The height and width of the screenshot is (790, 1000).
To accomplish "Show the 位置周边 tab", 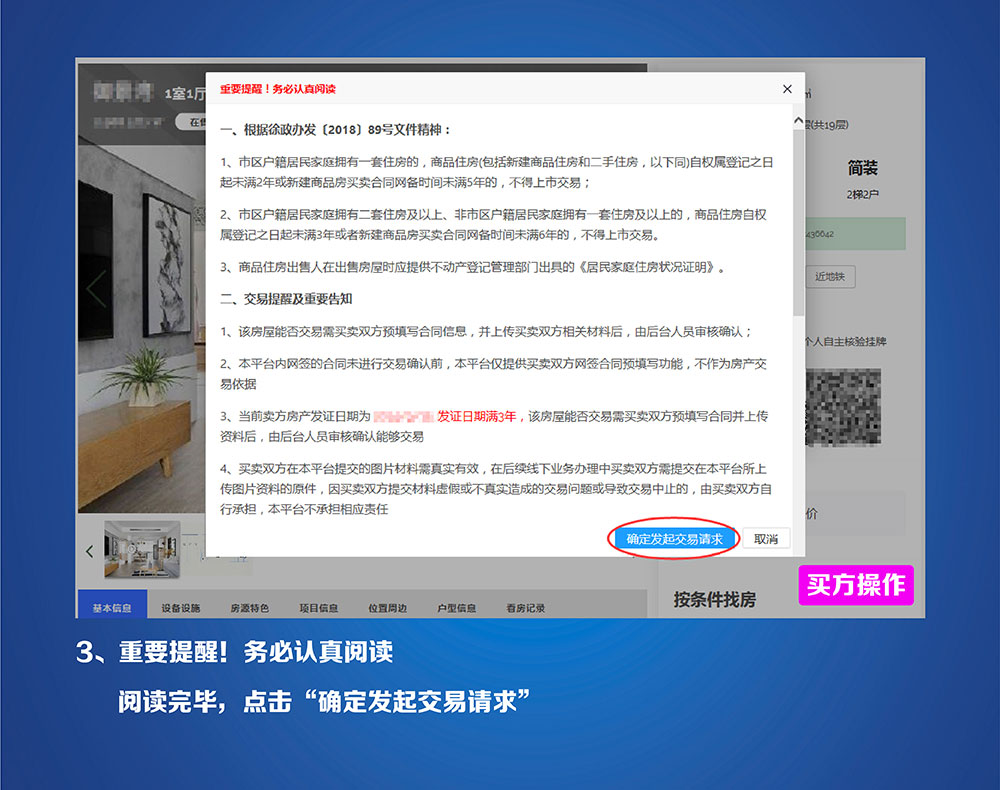I will [388, 608].
